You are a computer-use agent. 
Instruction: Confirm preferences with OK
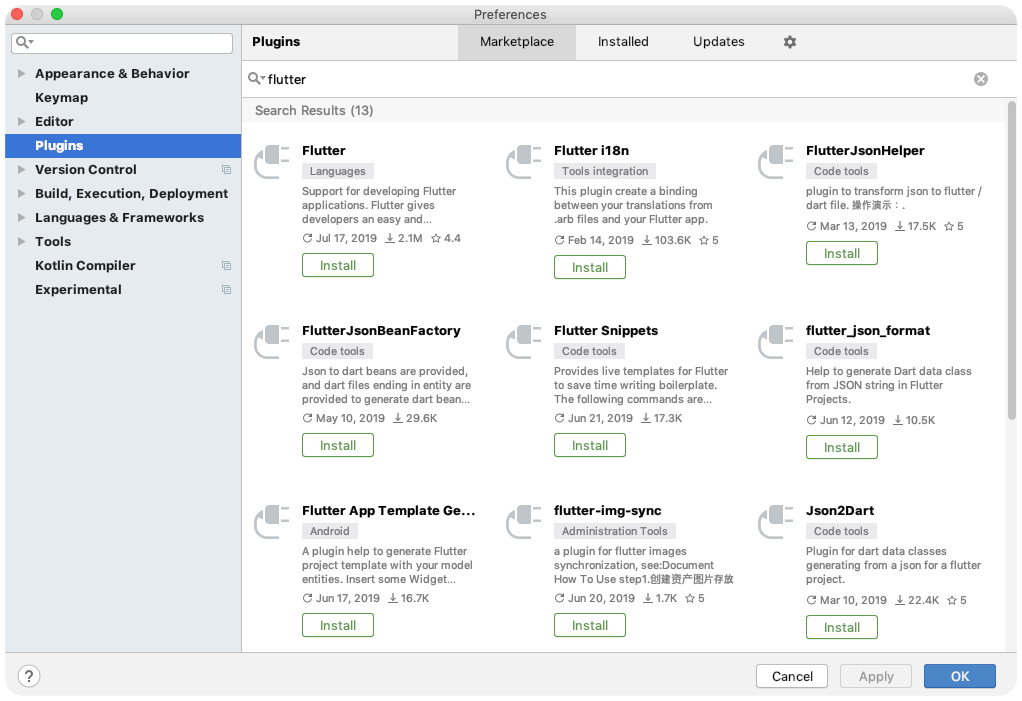(x=959, y=676)
